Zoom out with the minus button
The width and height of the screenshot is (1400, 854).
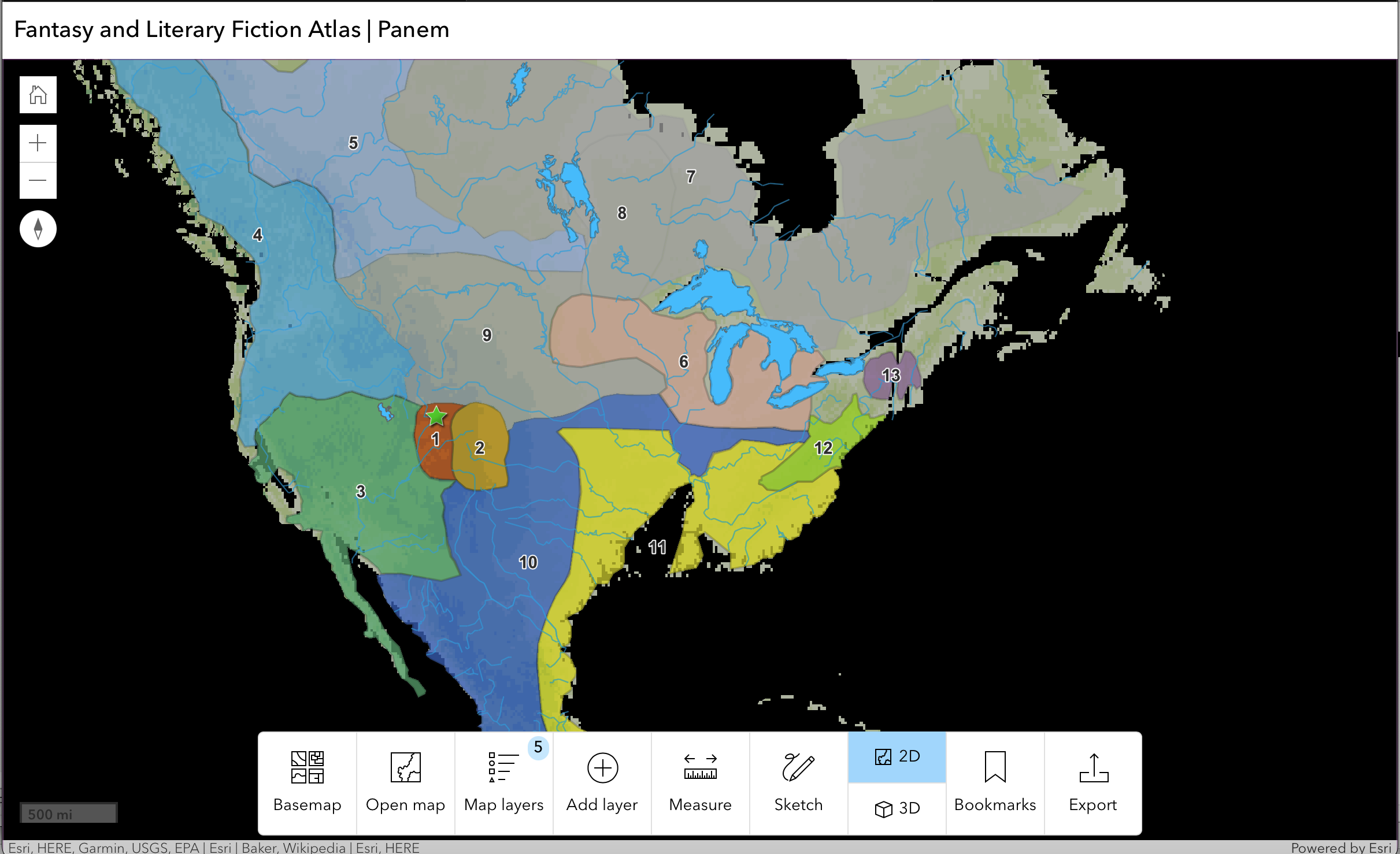(38, 180)
